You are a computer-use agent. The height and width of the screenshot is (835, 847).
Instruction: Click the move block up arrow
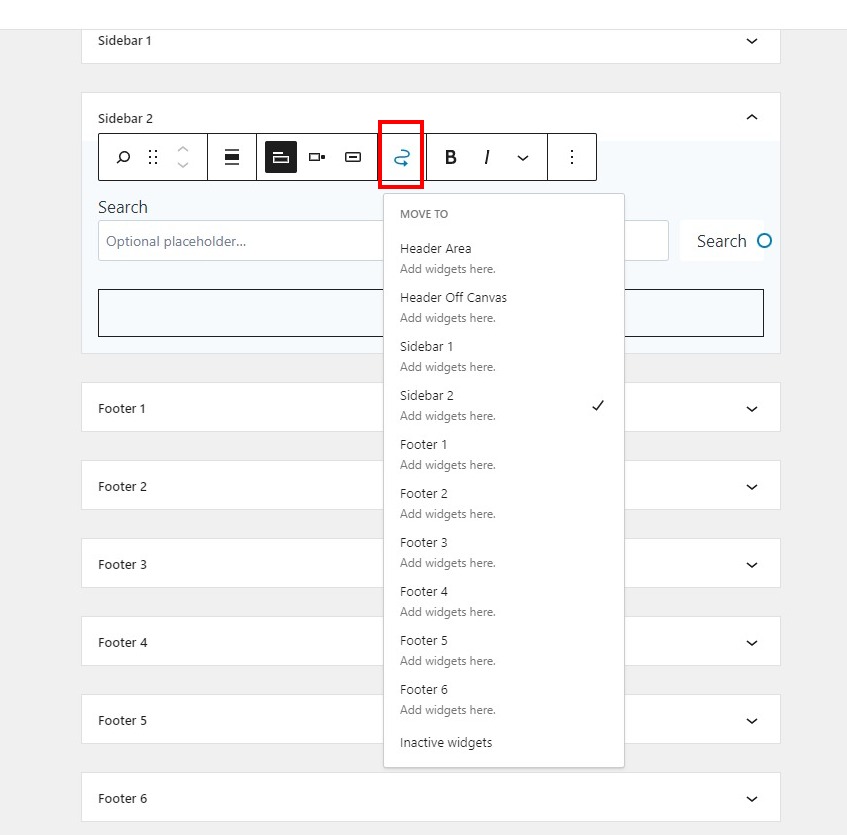click(183, 150)
